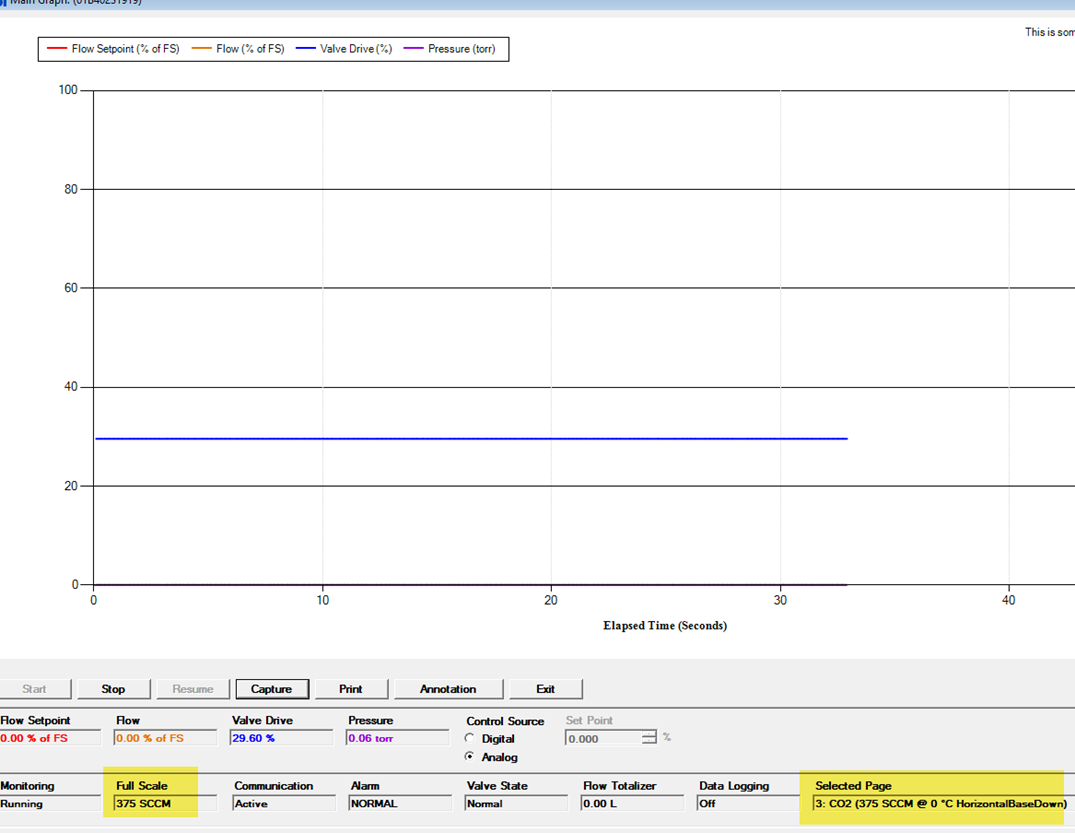Click the Stop button

coord(113,689)
